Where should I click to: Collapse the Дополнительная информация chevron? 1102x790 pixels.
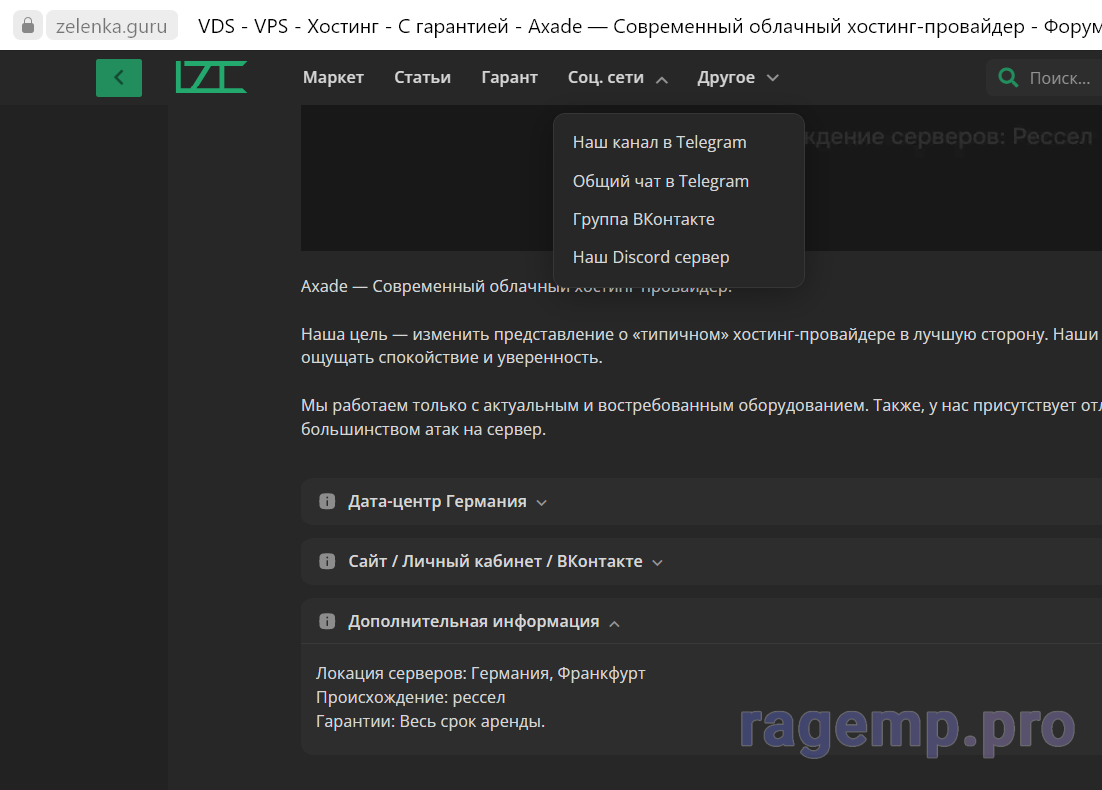point(614,623)
